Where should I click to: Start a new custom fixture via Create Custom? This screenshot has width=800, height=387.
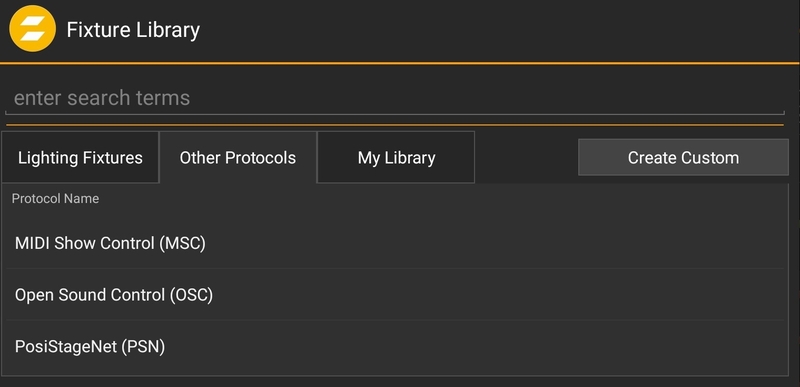point(683,158)
